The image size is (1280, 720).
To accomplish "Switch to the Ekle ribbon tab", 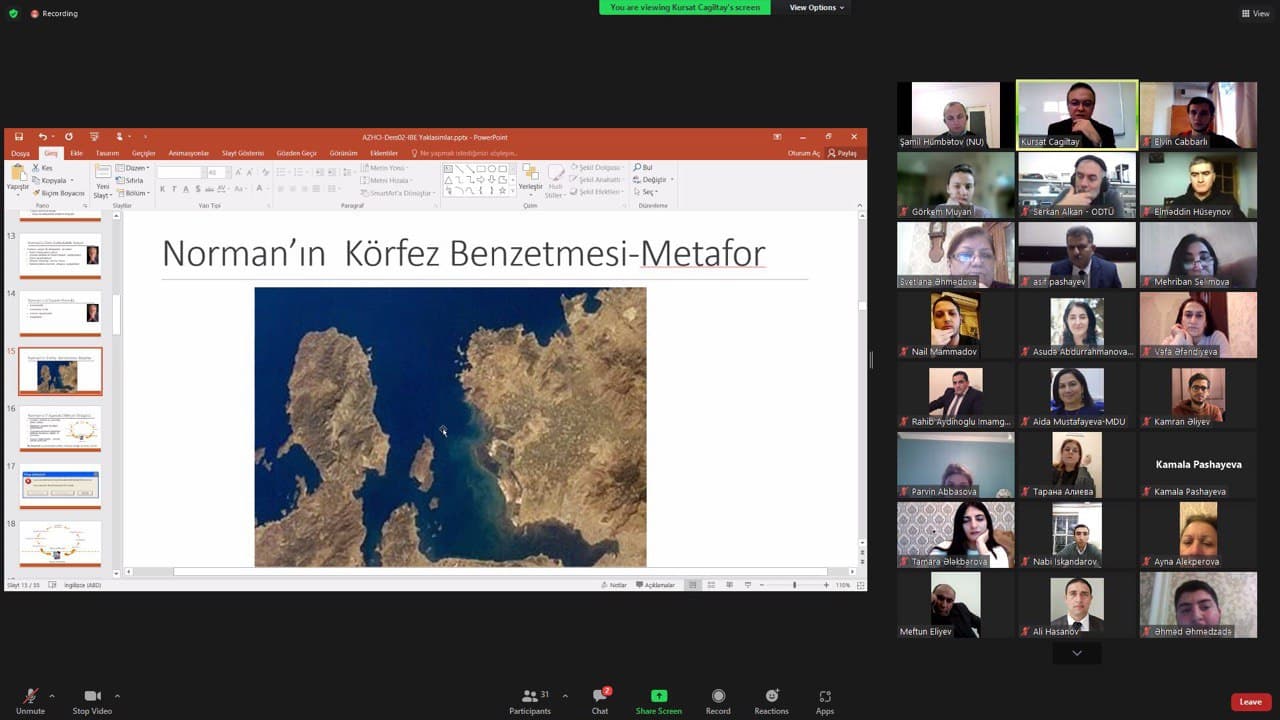I will (x=76, y=153).
